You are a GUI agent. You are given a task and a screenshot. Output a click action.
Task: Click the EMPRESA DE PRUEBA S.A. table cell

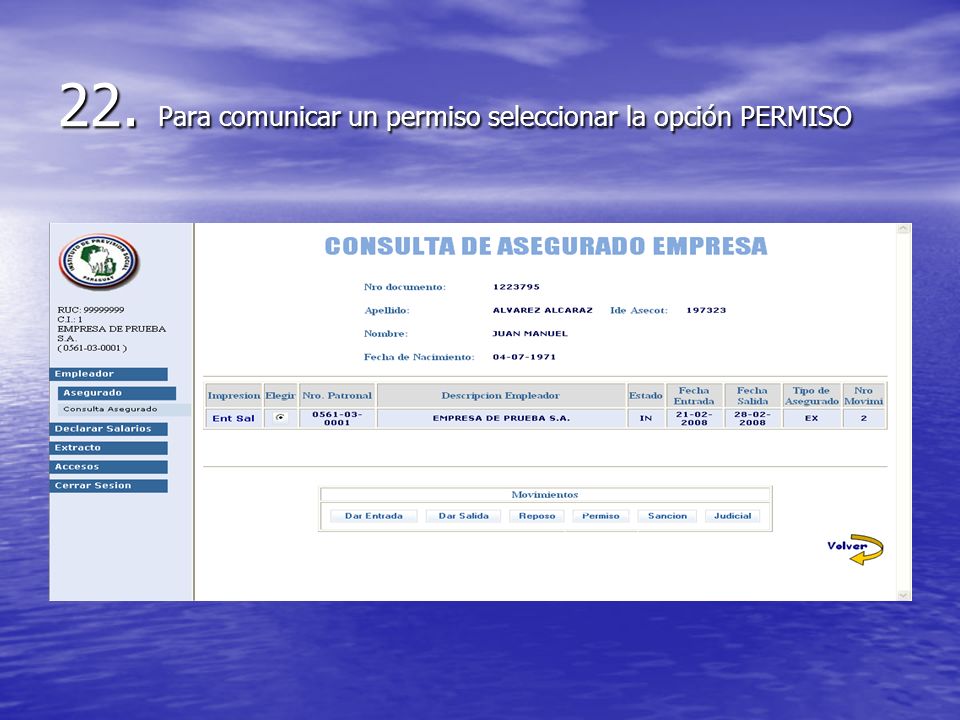(x=501, y=419)
